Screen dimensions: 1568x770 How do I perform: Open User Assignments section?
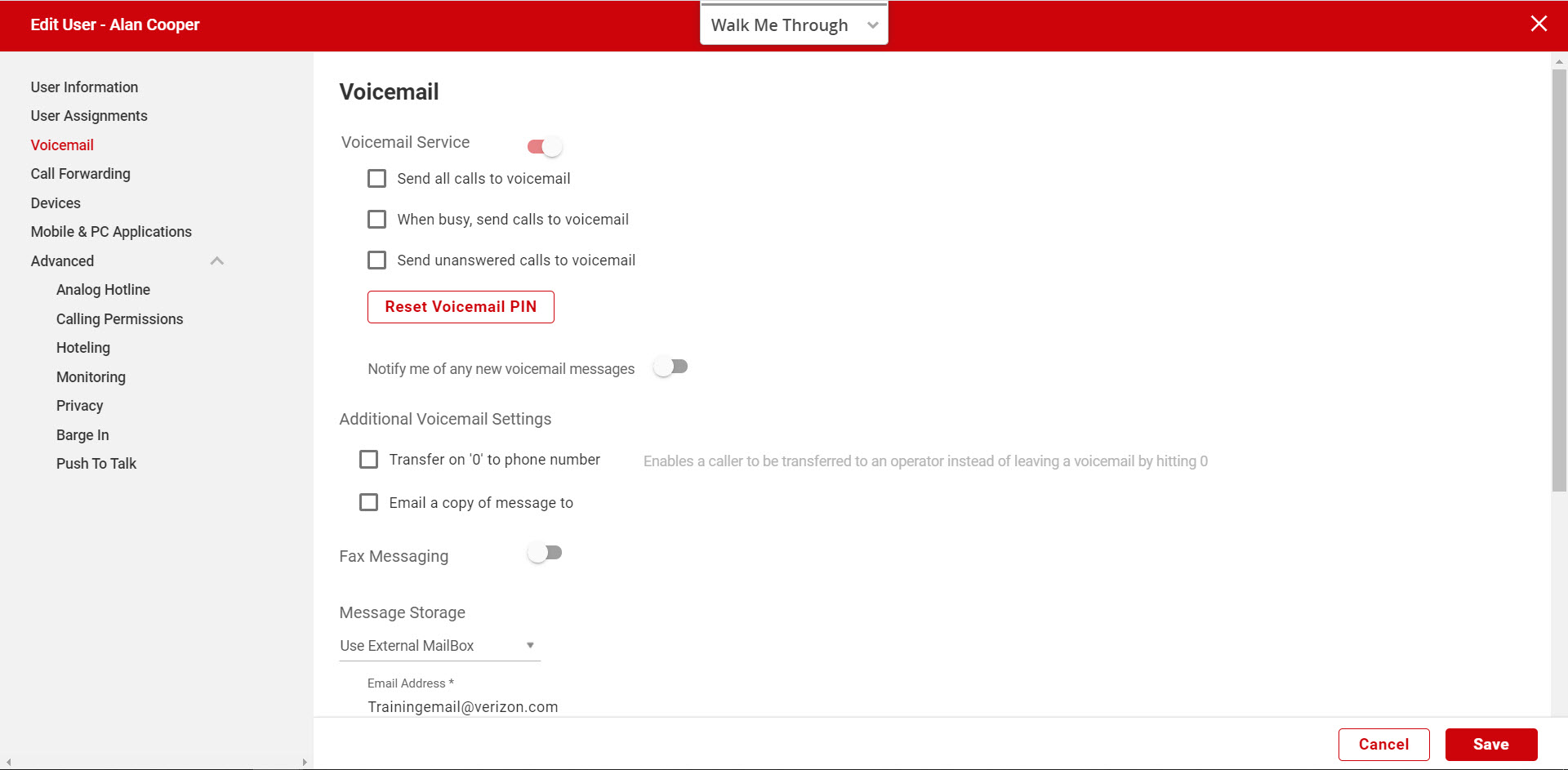tap(89, 116)
